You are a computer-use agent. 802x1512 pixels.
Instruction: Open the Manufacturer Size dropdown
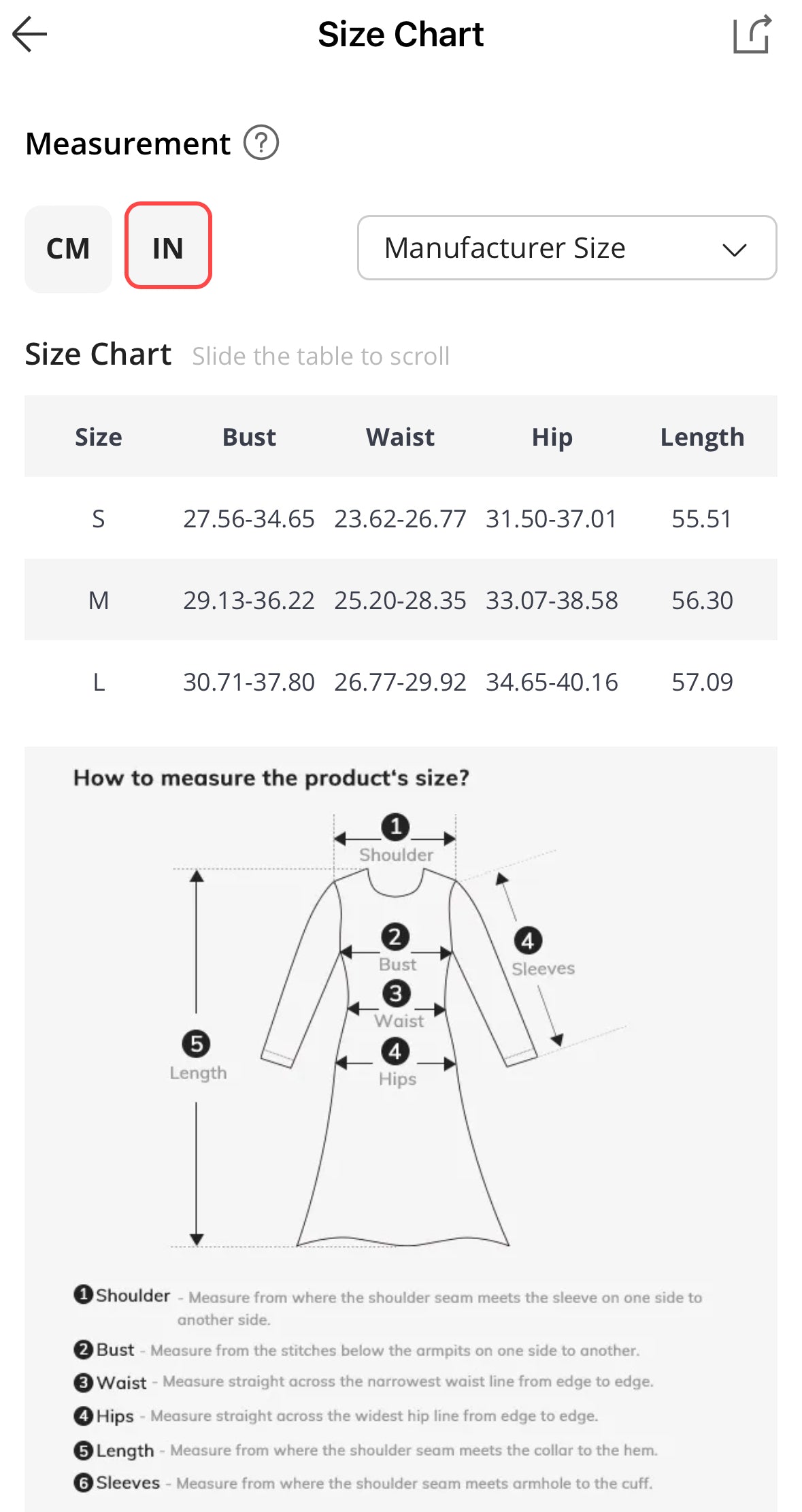567,248
